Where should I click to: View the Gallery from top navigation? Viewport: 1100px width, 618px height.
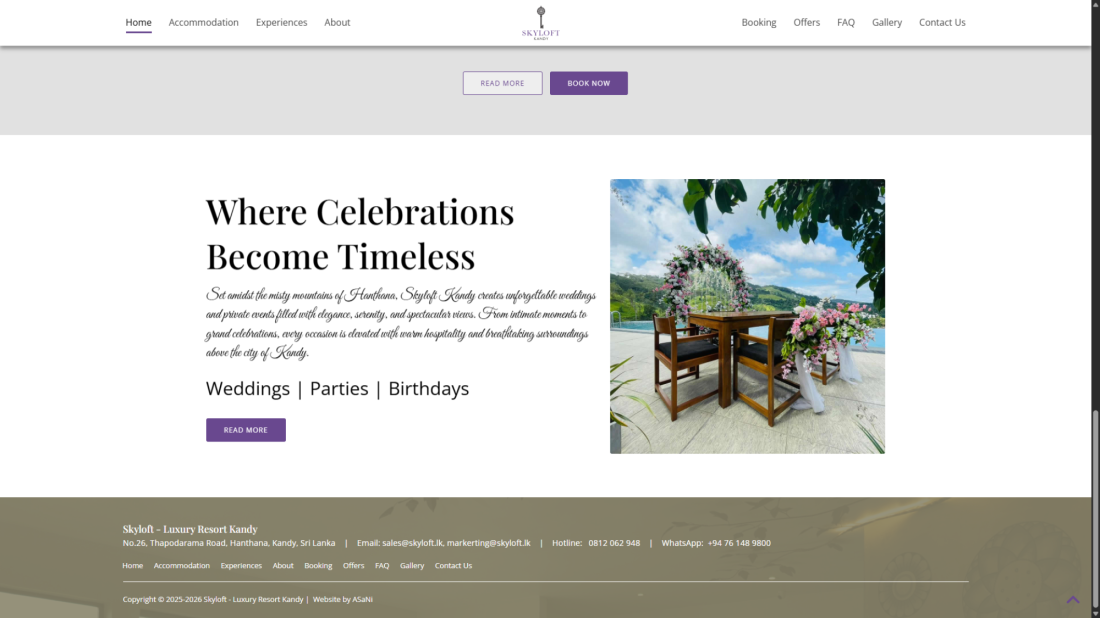(x=887, y=22)
